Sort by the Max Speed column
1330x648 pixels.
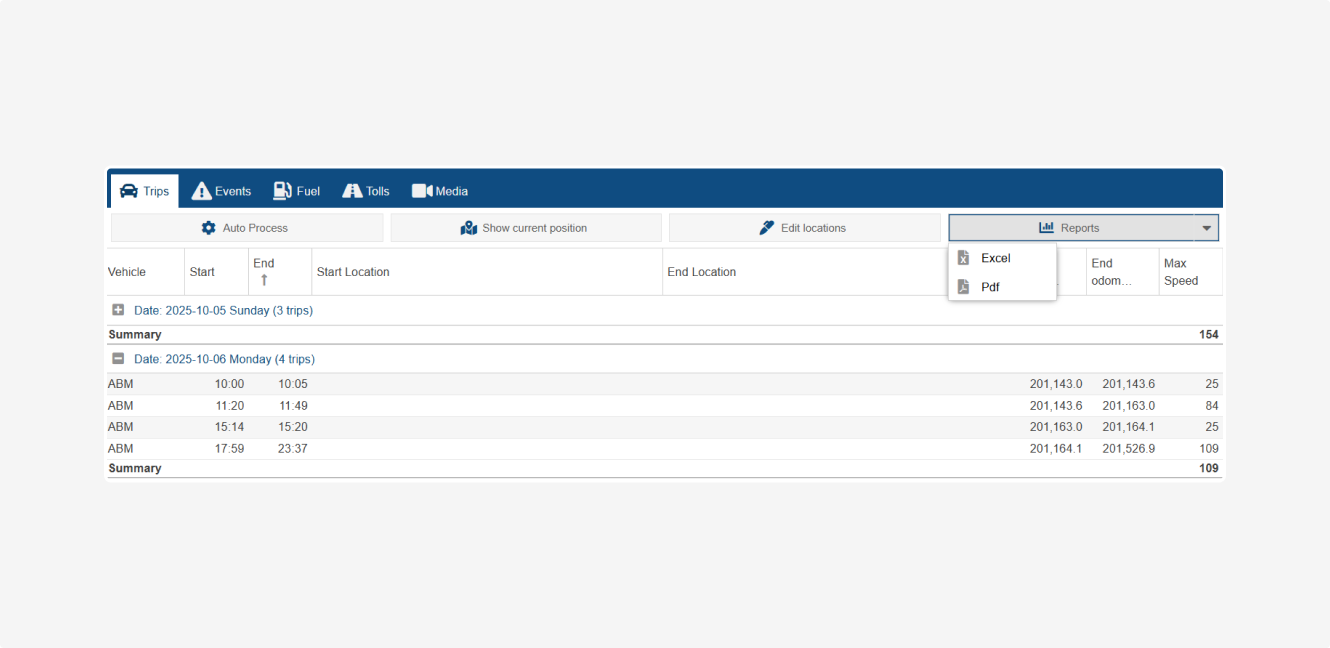[1181, 272]
